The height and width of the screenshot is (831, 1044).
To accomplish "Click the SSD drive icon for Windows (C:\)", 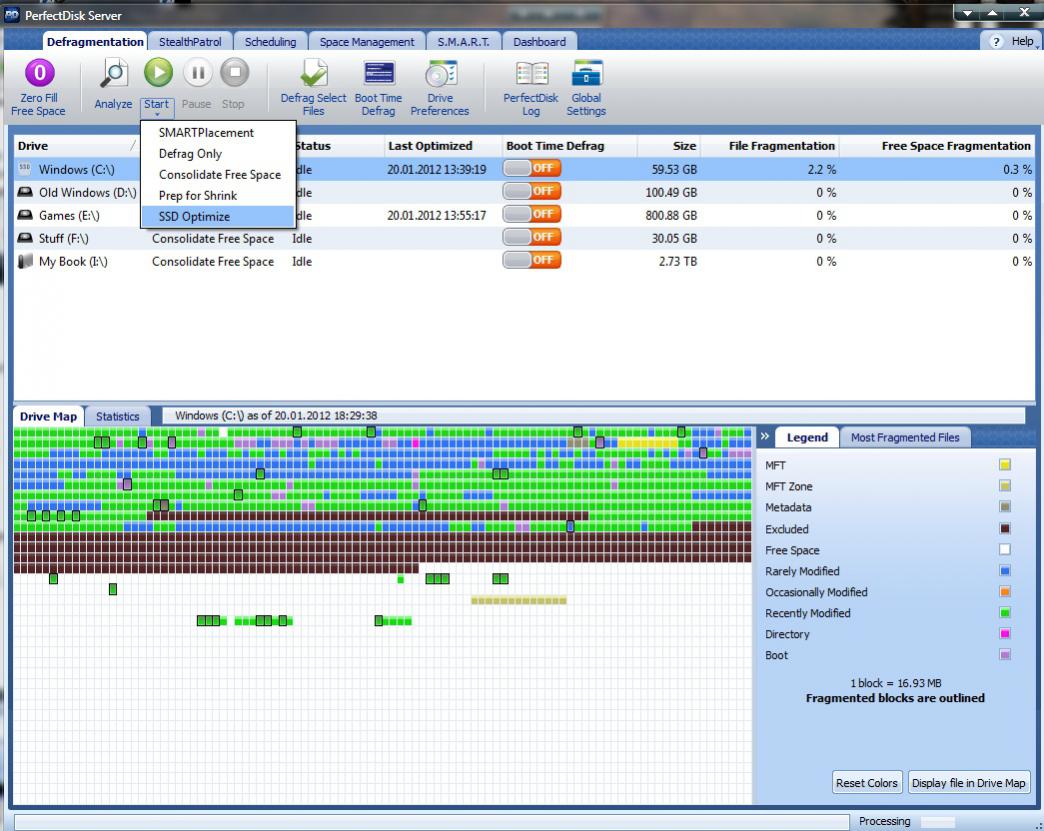I will (25, 168).
